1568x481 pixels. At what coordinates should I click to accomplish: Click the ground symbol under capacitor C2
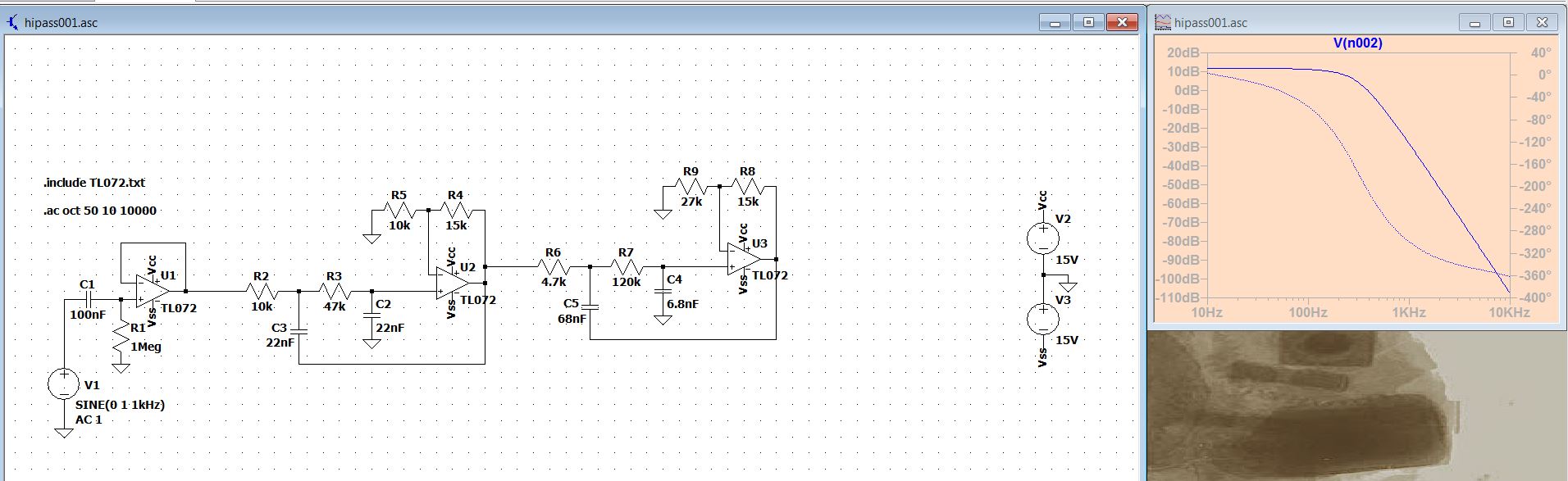(371, 344)
